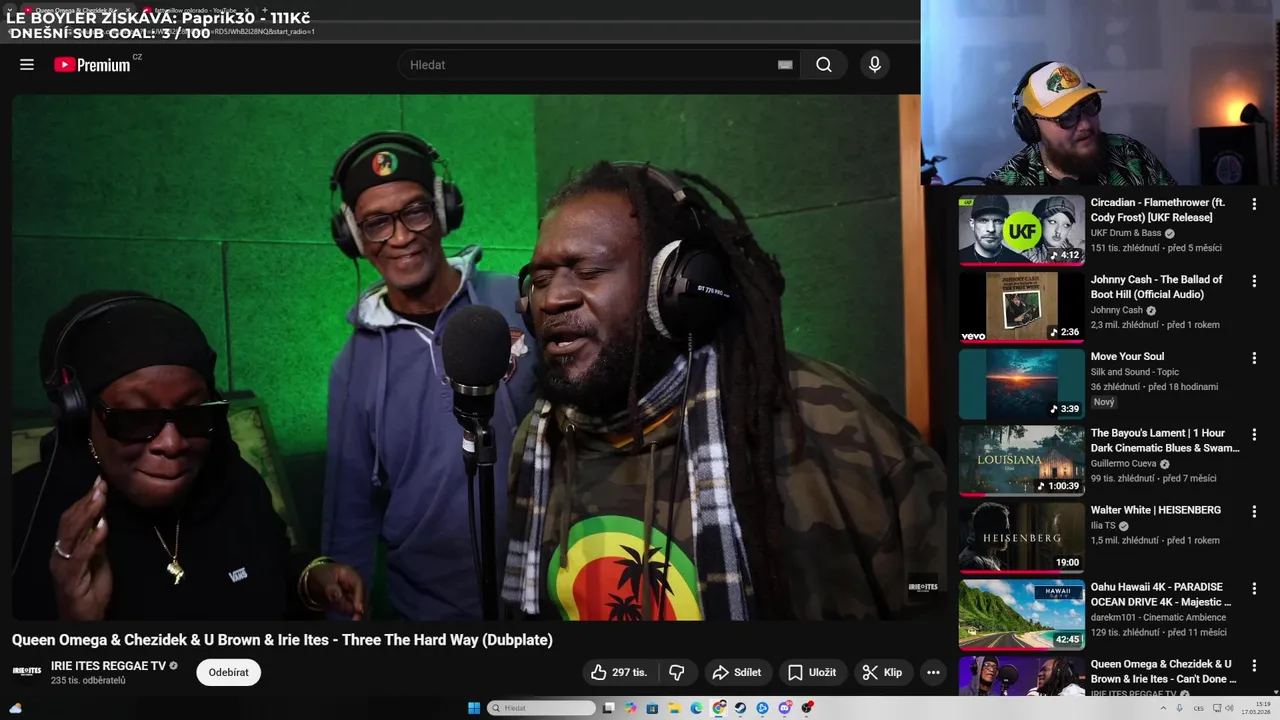Open the Ilia TS channel name
Viewport: 1280px width, 720px height.
pos(1103,526)
